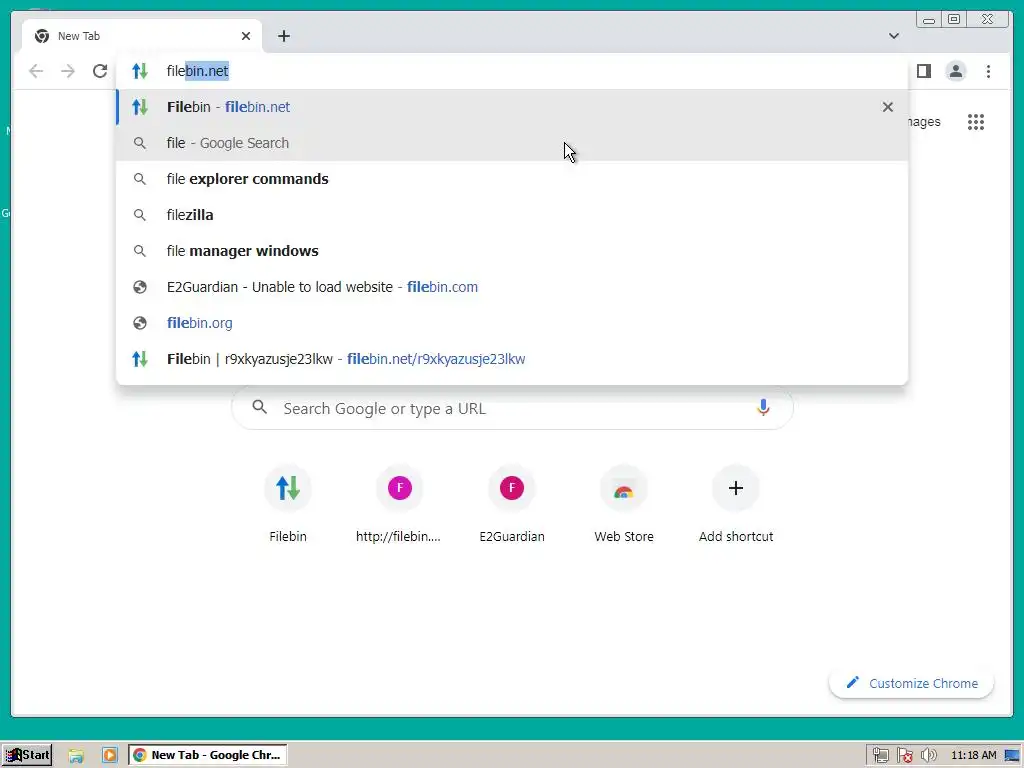Open the volume speaker tray icon
Image resolution: width=1024 pixels, height=768 pixels.
pyautogui.click(x=928, y=756)
